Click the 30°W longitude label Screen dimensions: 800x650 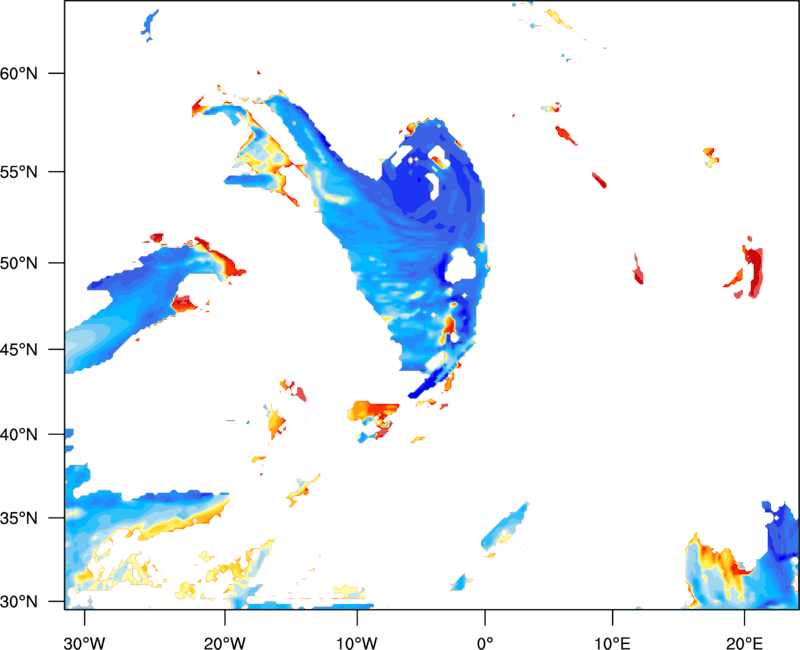(x=85, y=643)
